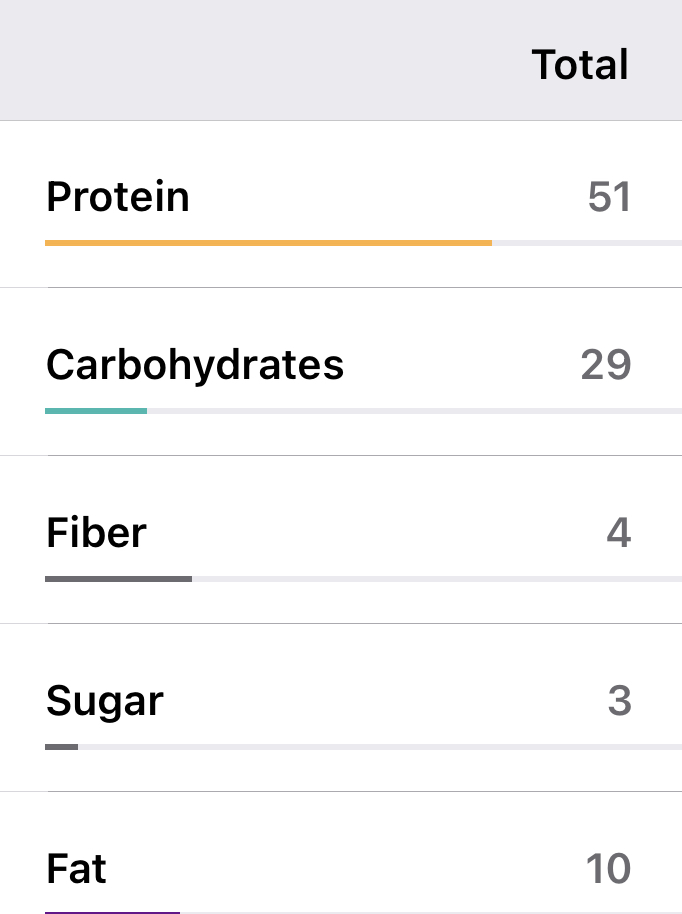Click the unfilled part of Protein bar
Viewport: 682px width, 914px height.
(x=586, y=242)
